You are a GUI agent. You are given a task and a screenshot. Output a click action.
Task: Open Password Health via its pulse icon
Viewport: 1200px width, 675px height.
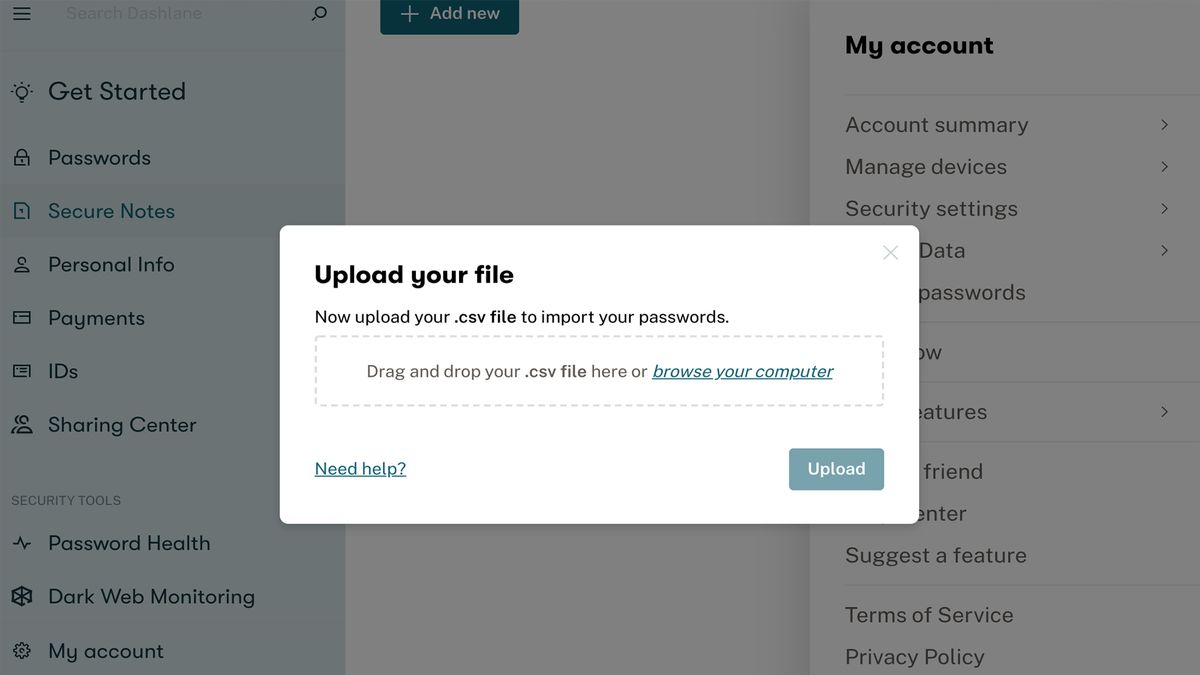pyautogui.click(x=22, y=543)
